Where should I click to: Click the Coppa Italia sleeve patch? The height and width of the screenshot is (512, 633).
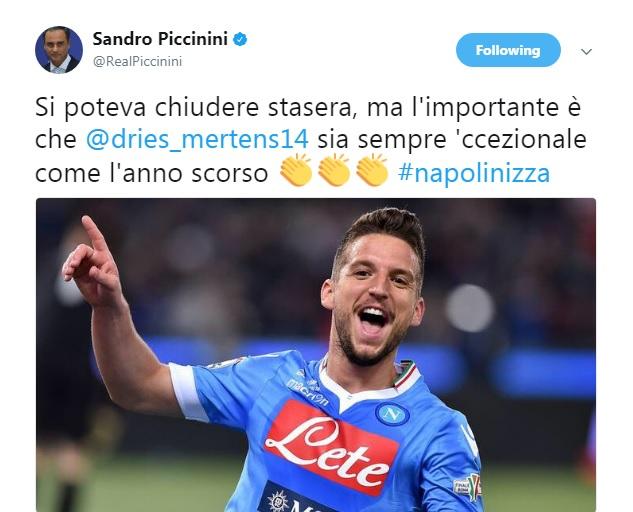click(467, 487)
